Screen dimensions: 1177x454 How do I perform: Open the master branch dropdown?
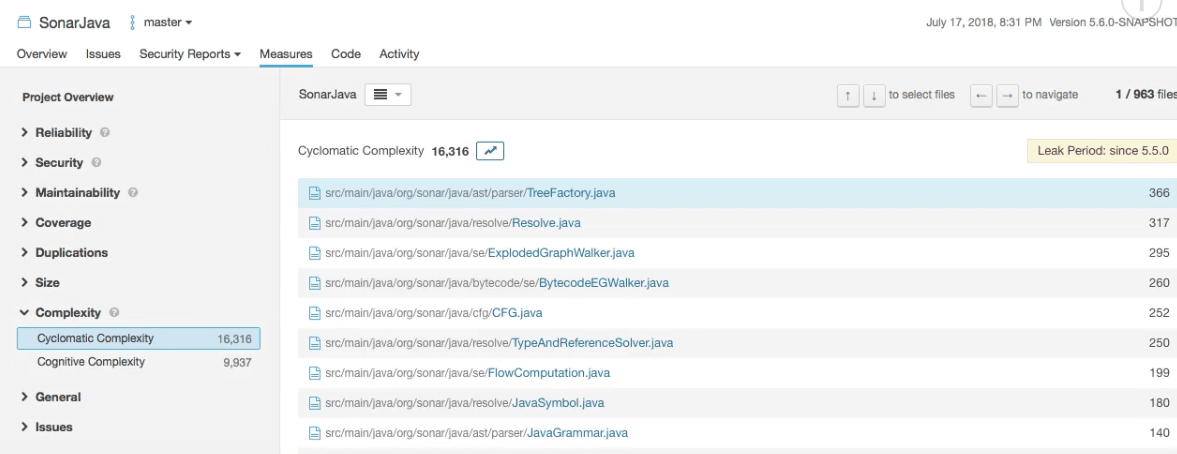pyautogui.click(x=161, y=23)
